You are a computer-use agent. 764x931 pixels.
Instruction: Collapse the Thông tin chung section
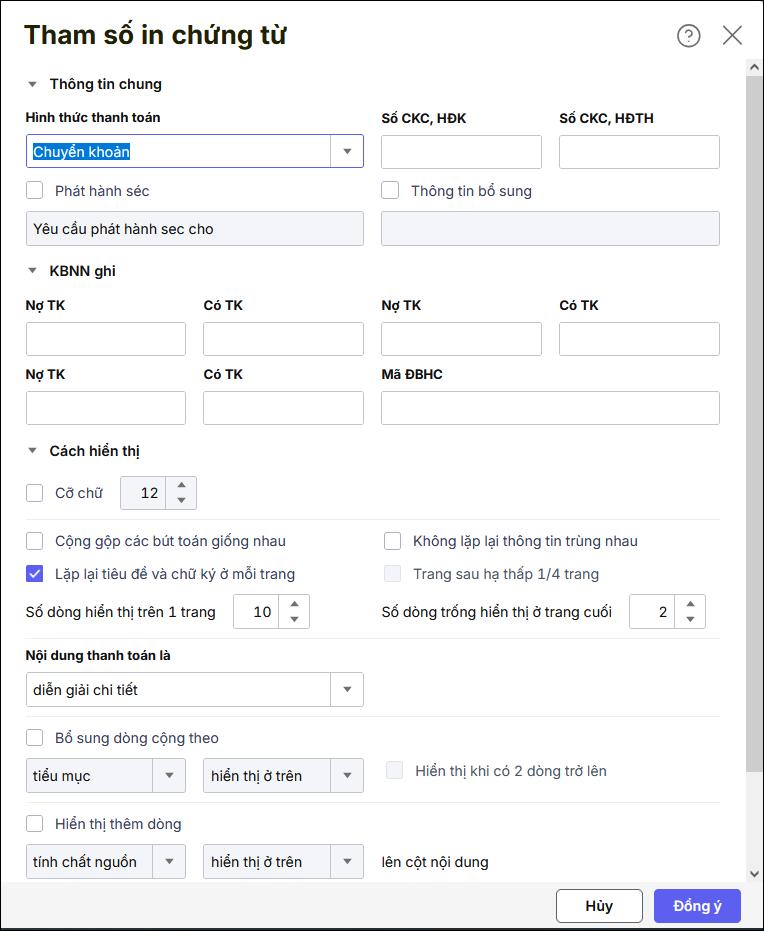[33, 85]
